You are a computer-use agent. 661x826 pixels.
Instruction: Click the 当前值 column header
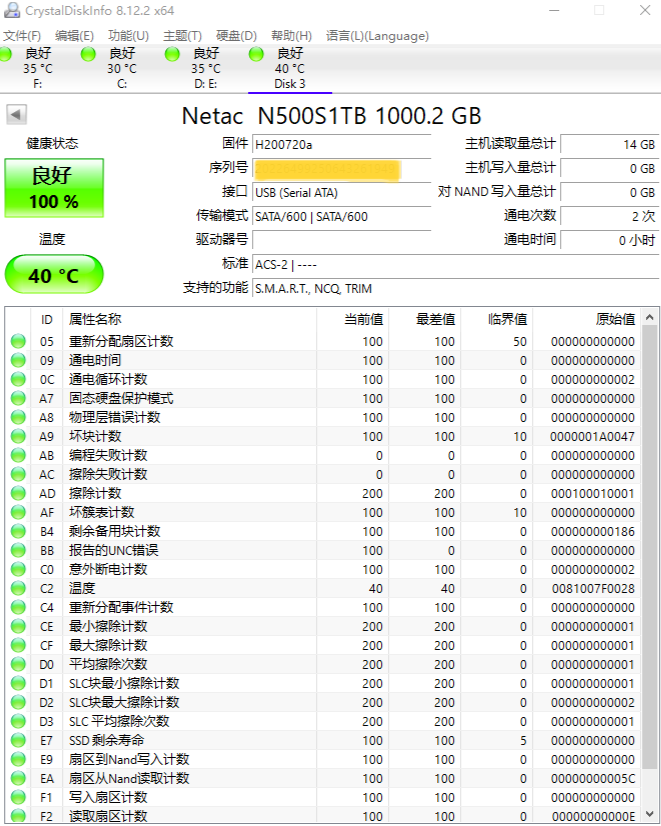tap(352, 319)
